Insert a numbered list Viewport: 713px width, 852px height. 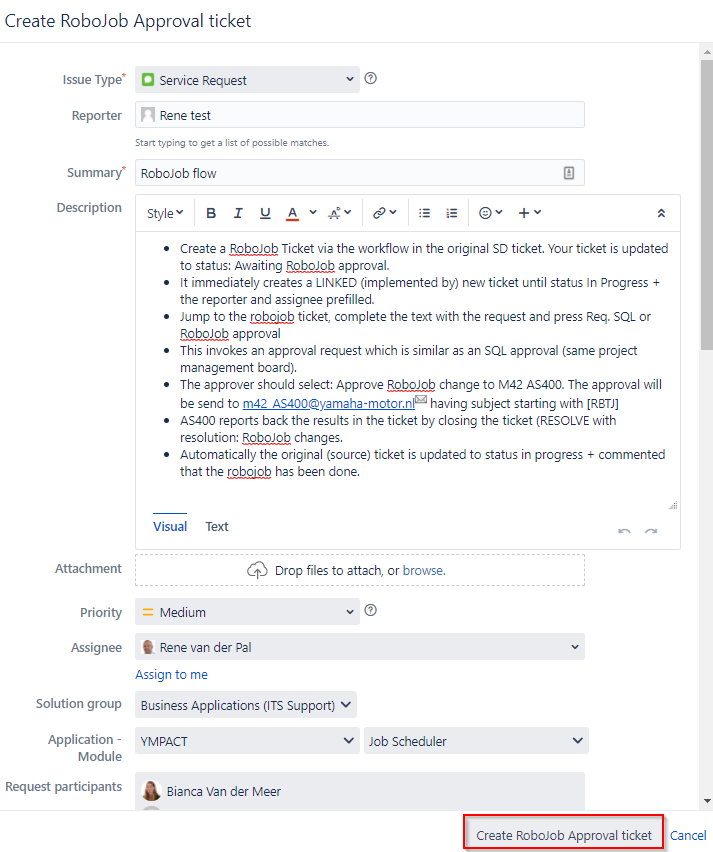tap(452, 213)
